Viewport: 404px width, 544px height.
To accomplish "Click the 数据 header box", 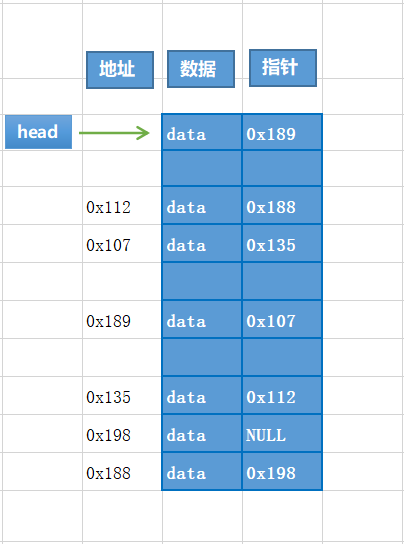I will tap(201, 69).
